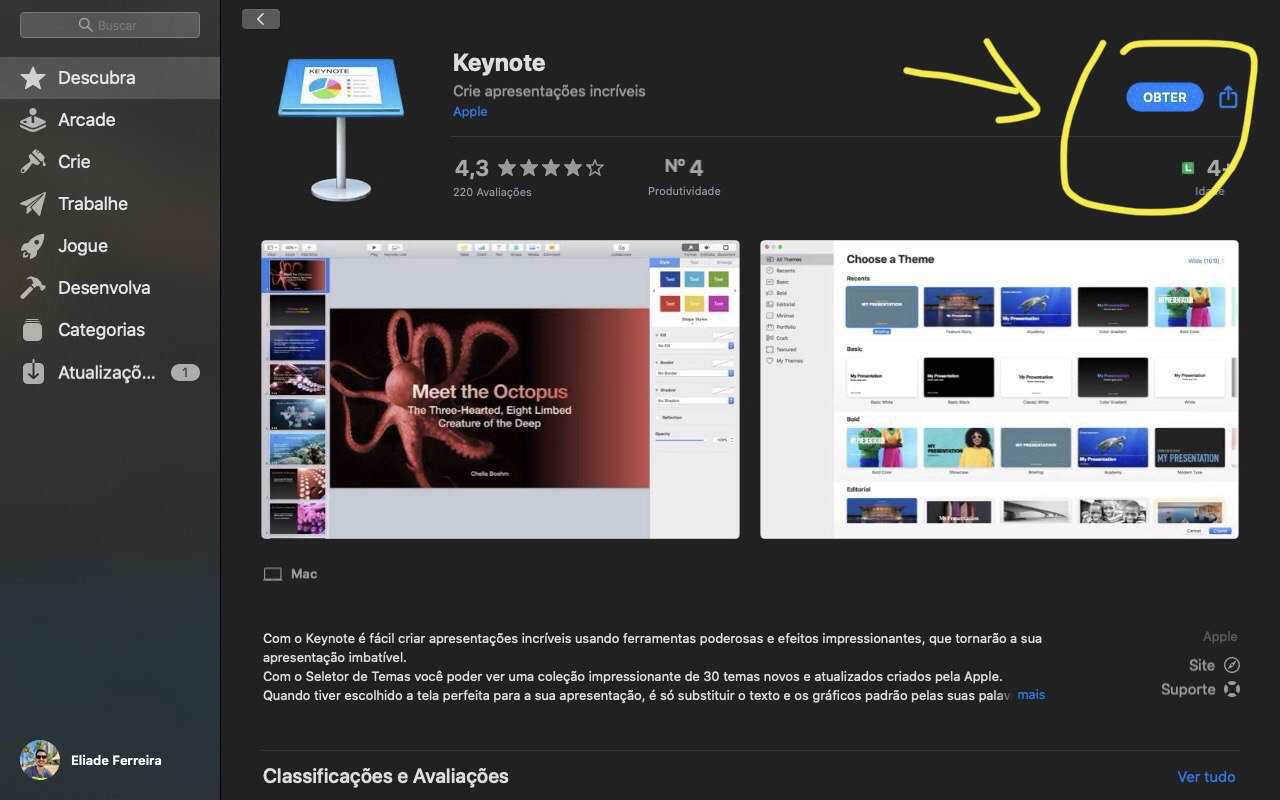Click the Trabalhe paper plane icon
Viewport: 1280px width, 800px height.
(33, 204)
